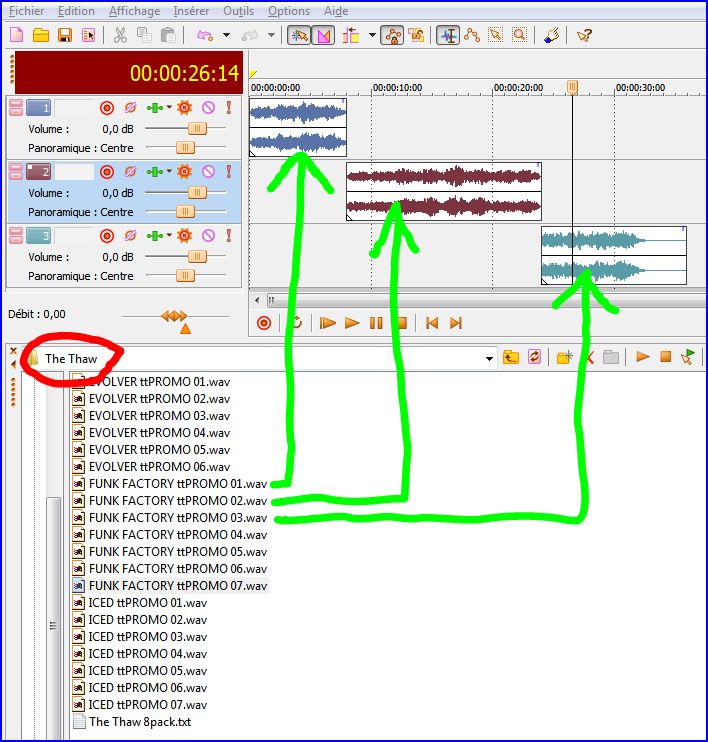Screen dimensions: 708x742
Task: Click the New project icon
Action: 17,35
